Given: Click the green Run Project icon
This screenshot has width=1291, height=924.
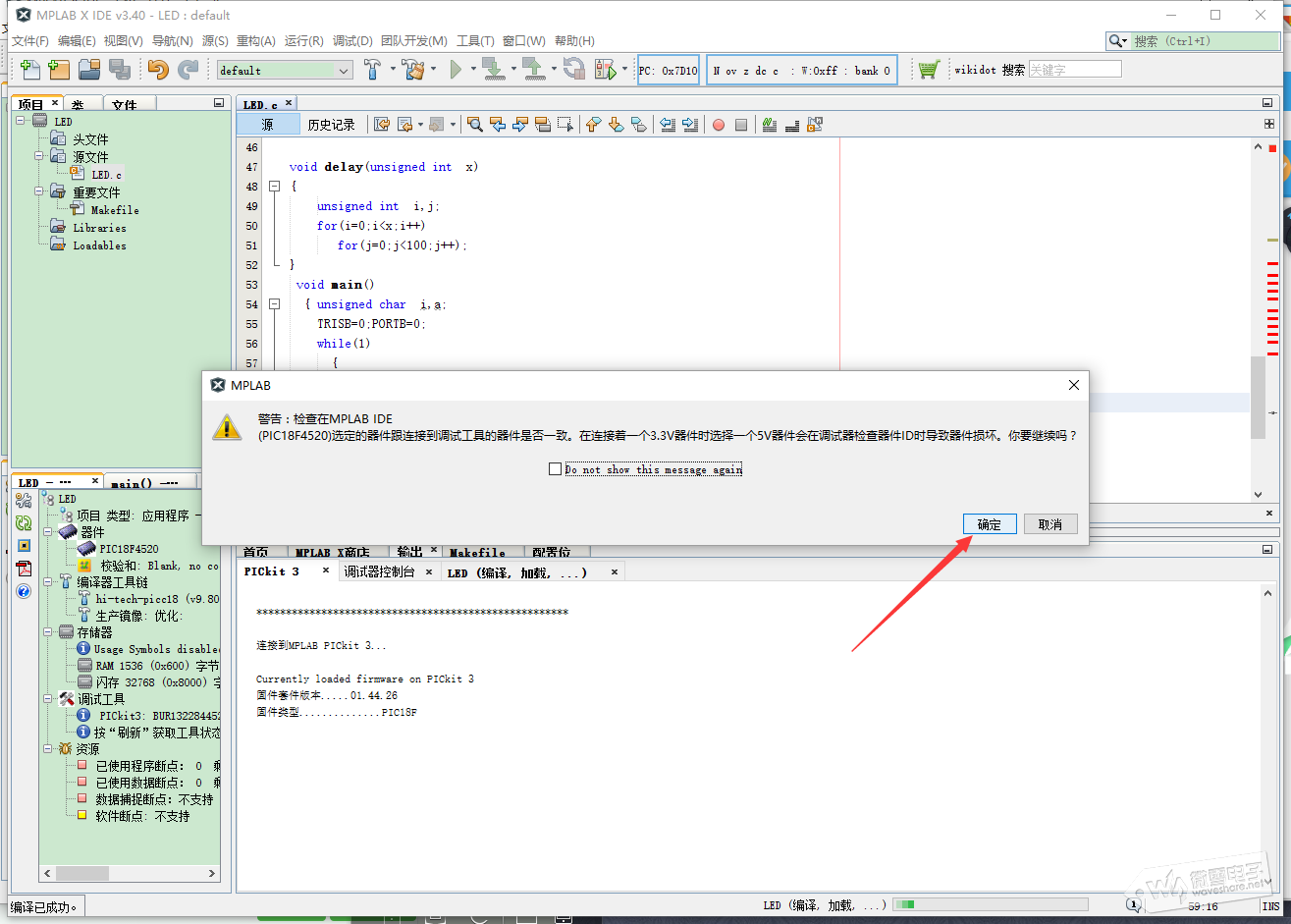Looking at the screenshot, I should point(456,70).
